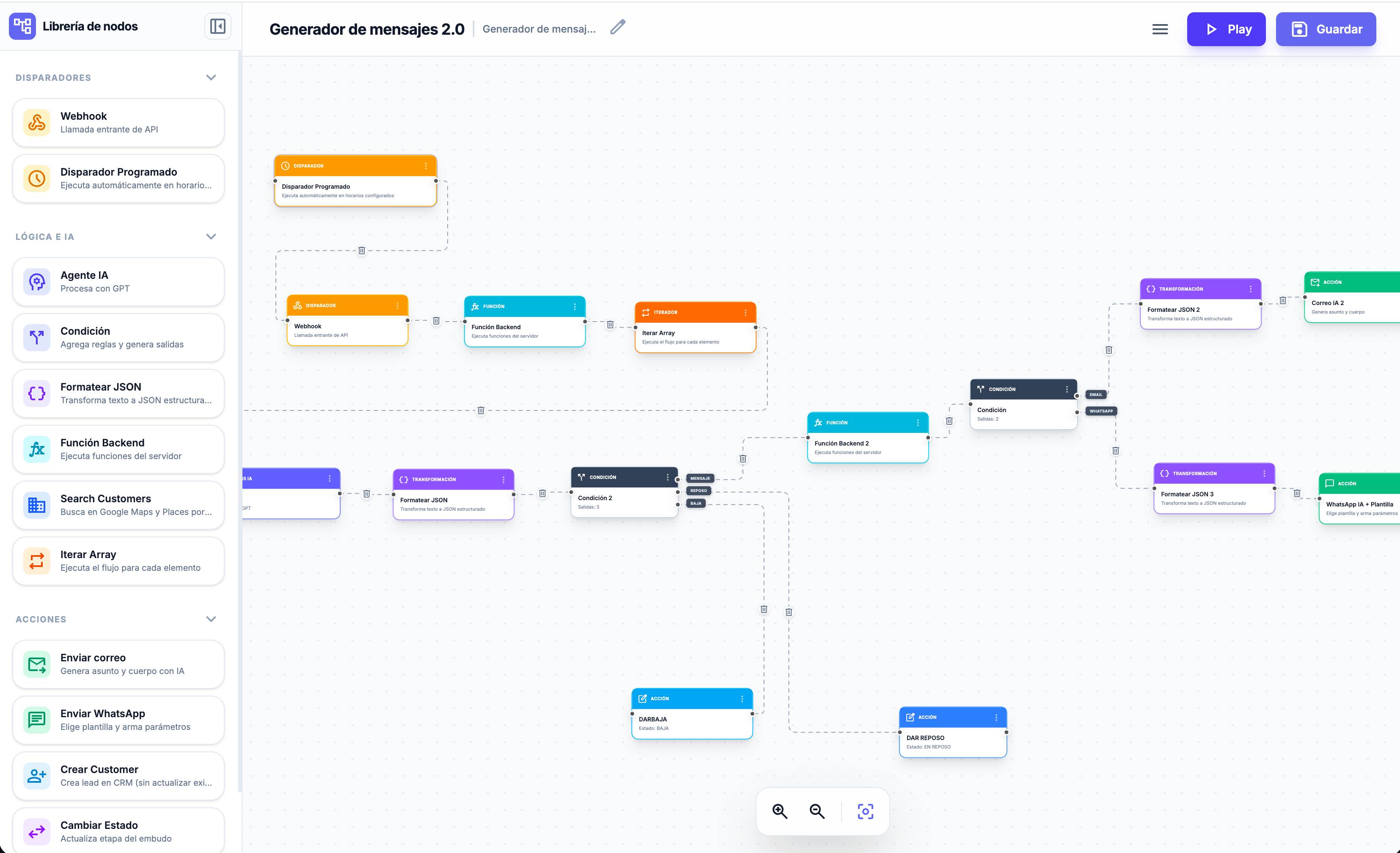
Task: Collapse the DISPARADORES section
Action: point(211,77)
